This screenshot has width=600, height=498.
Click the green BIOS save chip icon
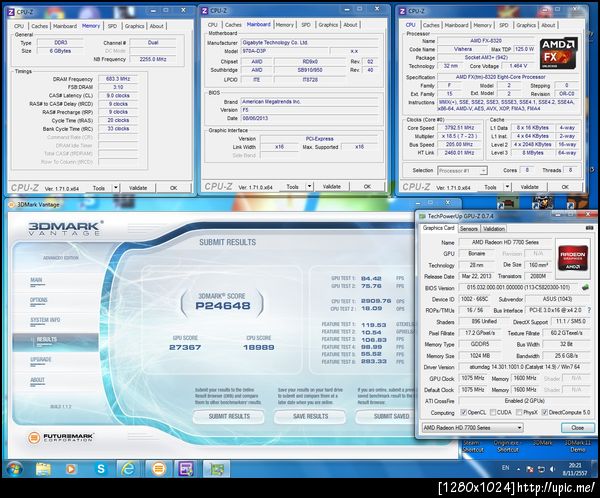pos(585,287)
